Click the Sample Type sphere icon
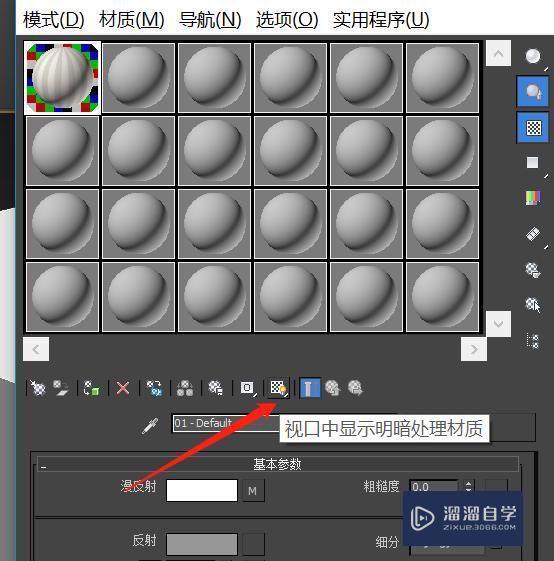This screenshot has height=561, width=554. 533,57
